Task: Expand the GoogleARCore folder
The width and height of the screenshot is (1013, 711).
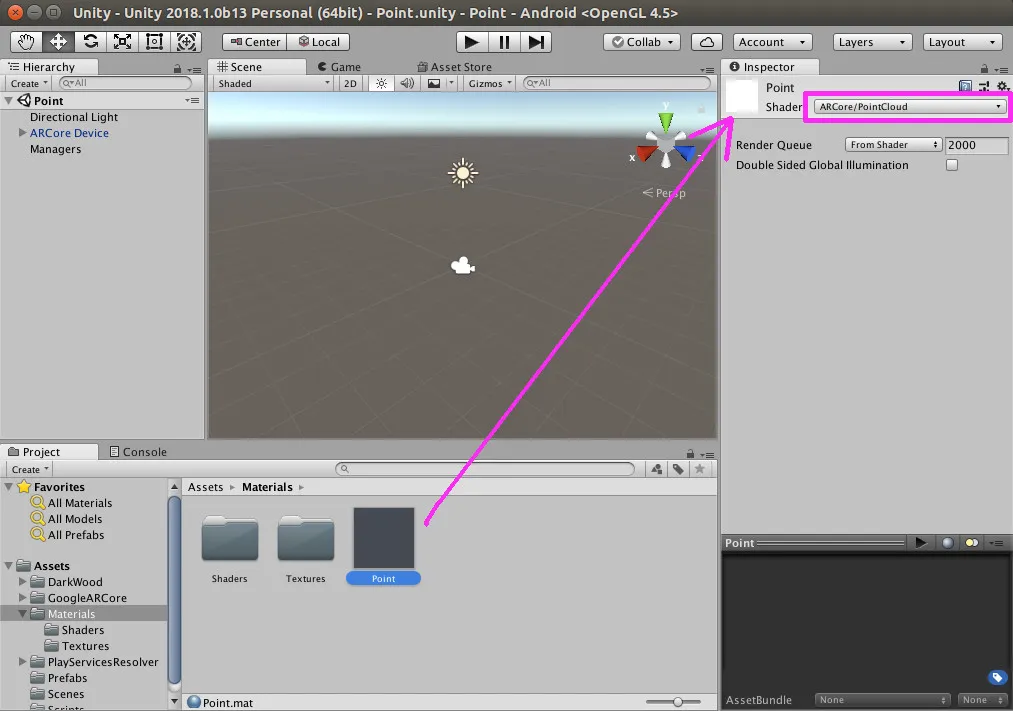Action: click(23, 597)
